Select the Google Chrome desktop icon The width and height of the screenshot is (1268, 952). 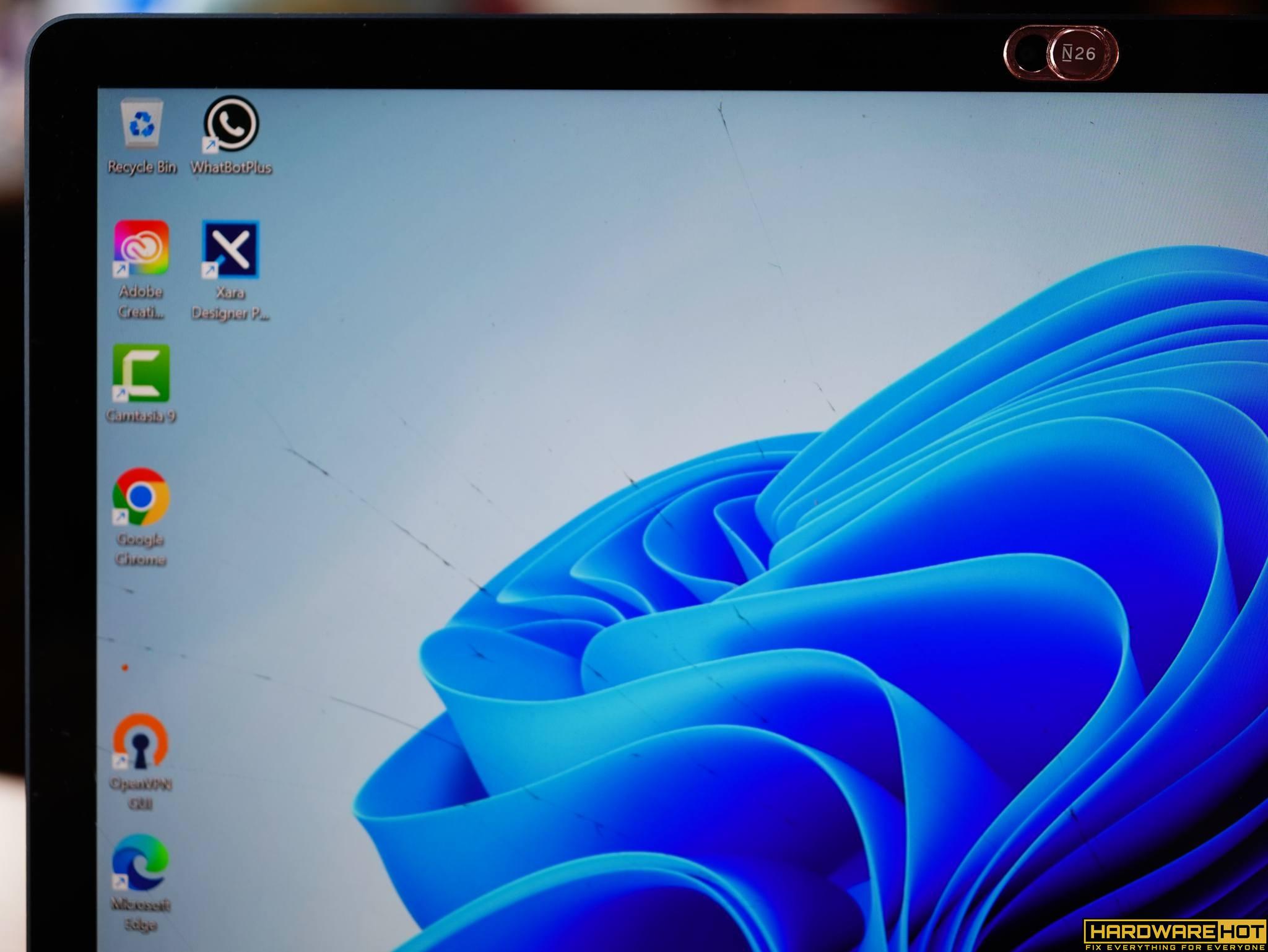coord(141,496)
